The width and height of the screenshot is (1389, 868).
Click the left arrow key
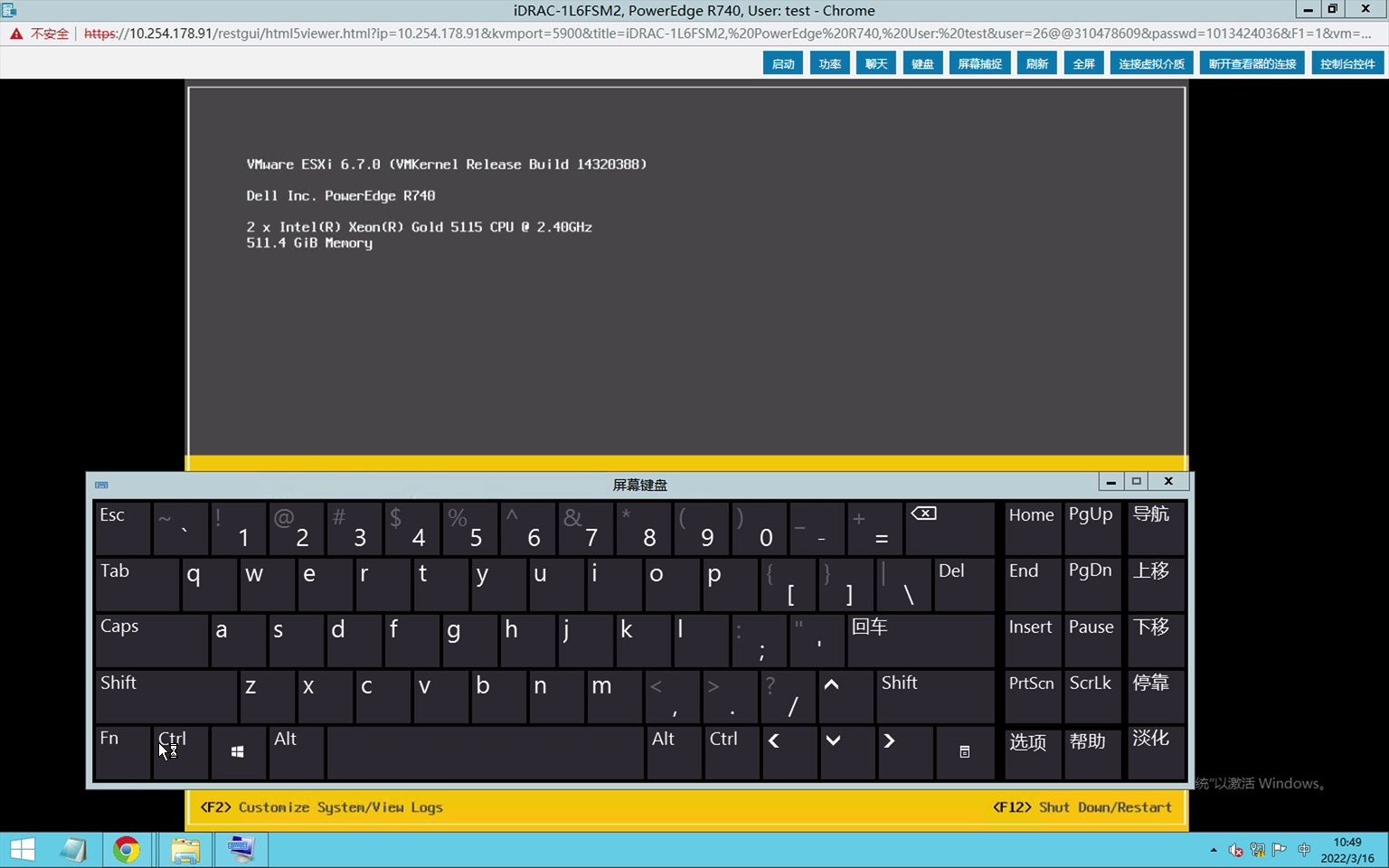click(x=789, y=752)
